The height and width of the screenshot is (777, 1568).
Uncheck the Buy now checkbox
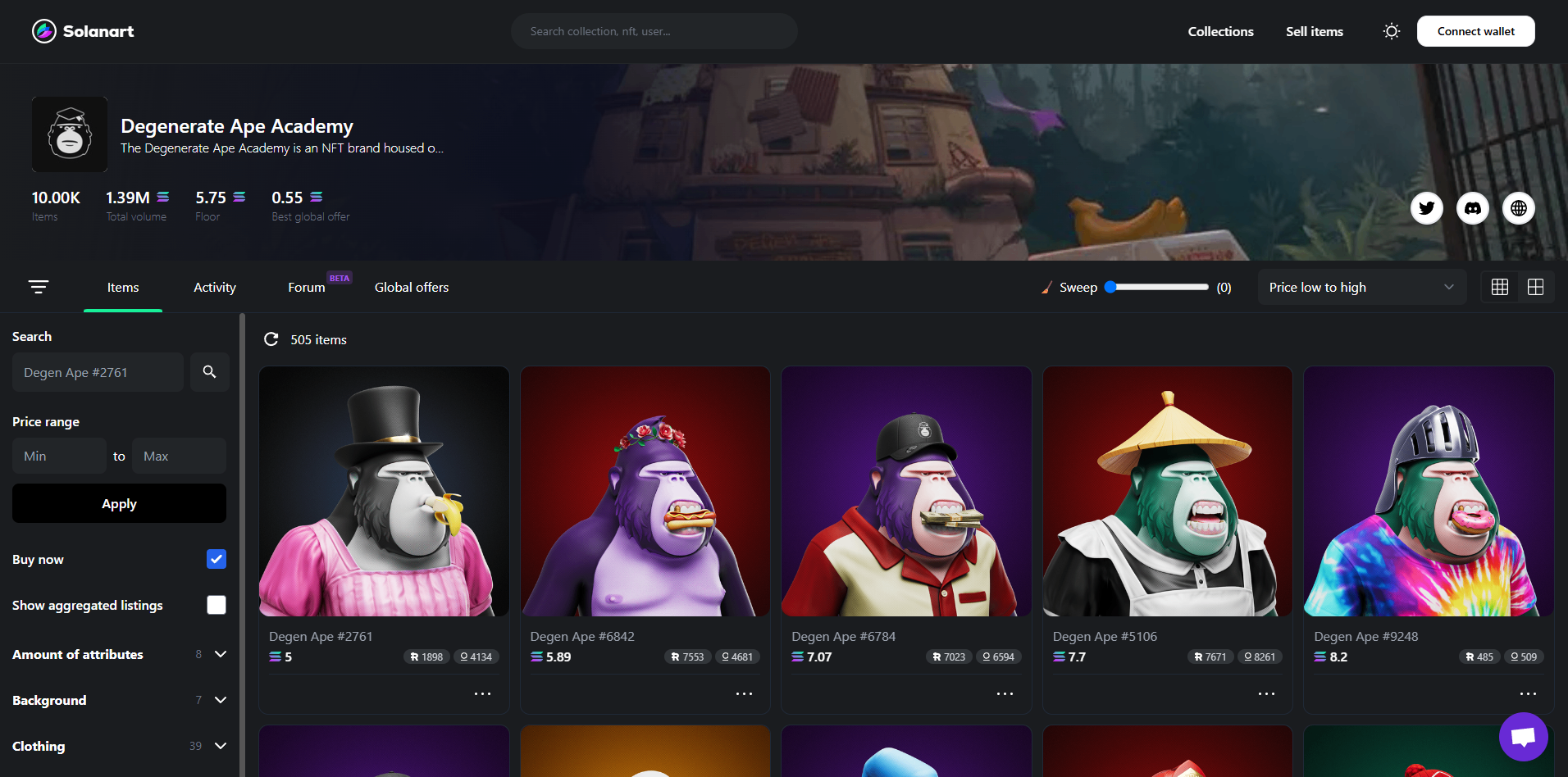[x=217, y=559]
